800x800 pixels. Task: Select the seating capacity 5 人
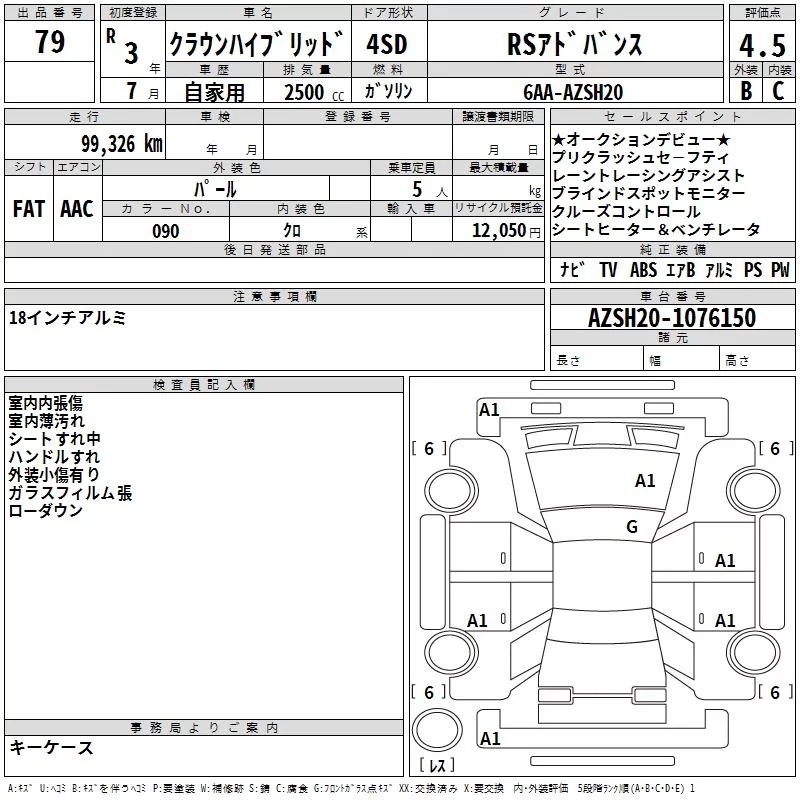click(430, 189)
